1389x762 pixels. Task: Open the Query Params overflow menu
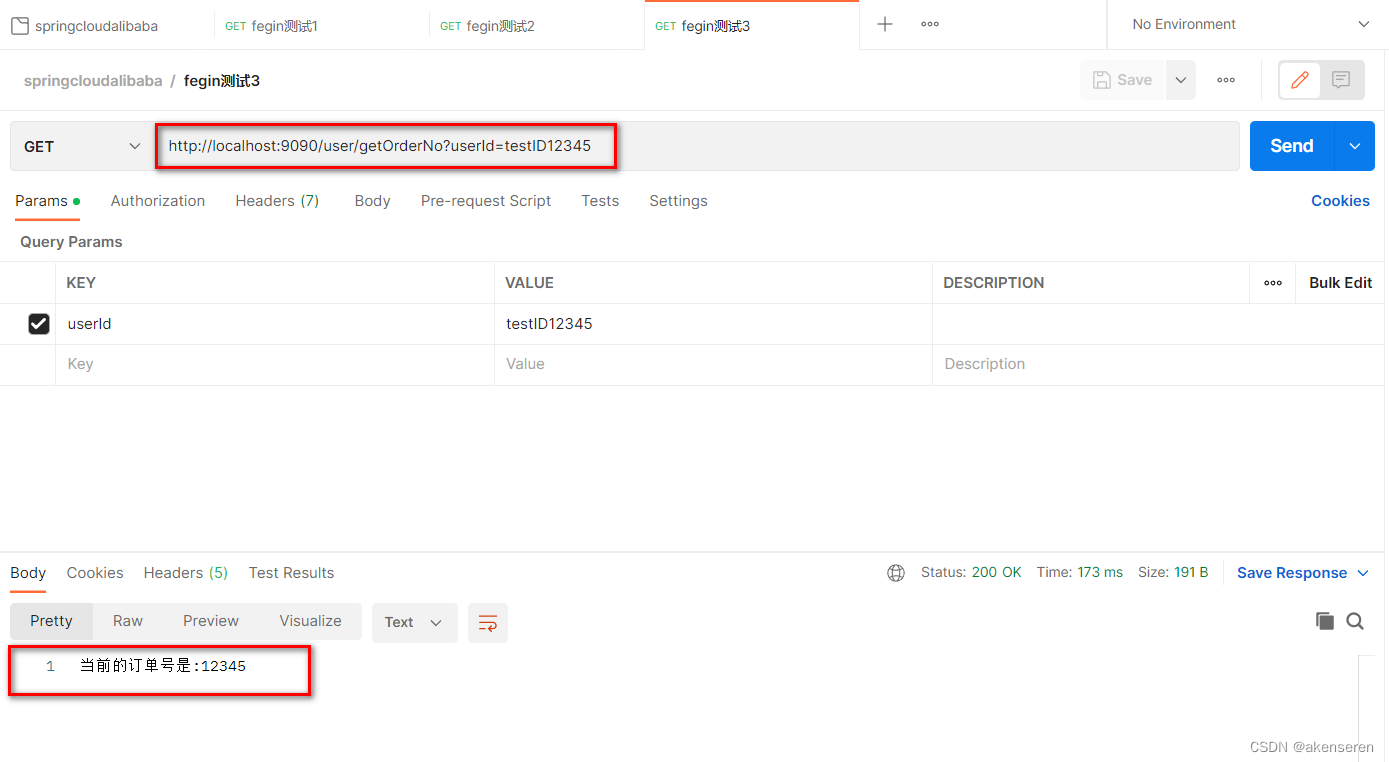point(1272,283)
